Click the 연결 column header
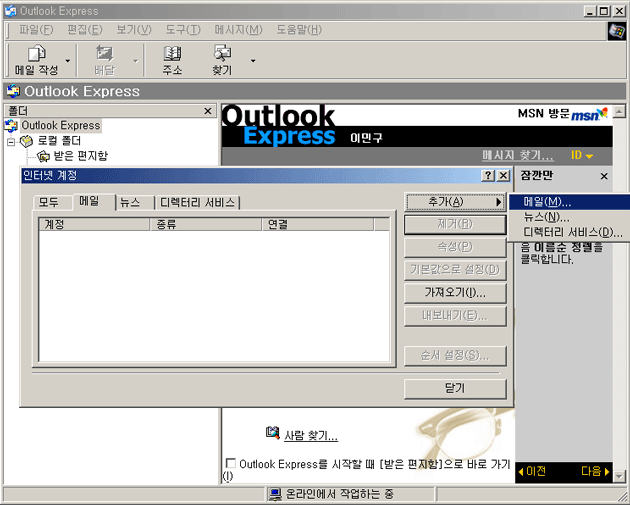 (x=318, y=224)
